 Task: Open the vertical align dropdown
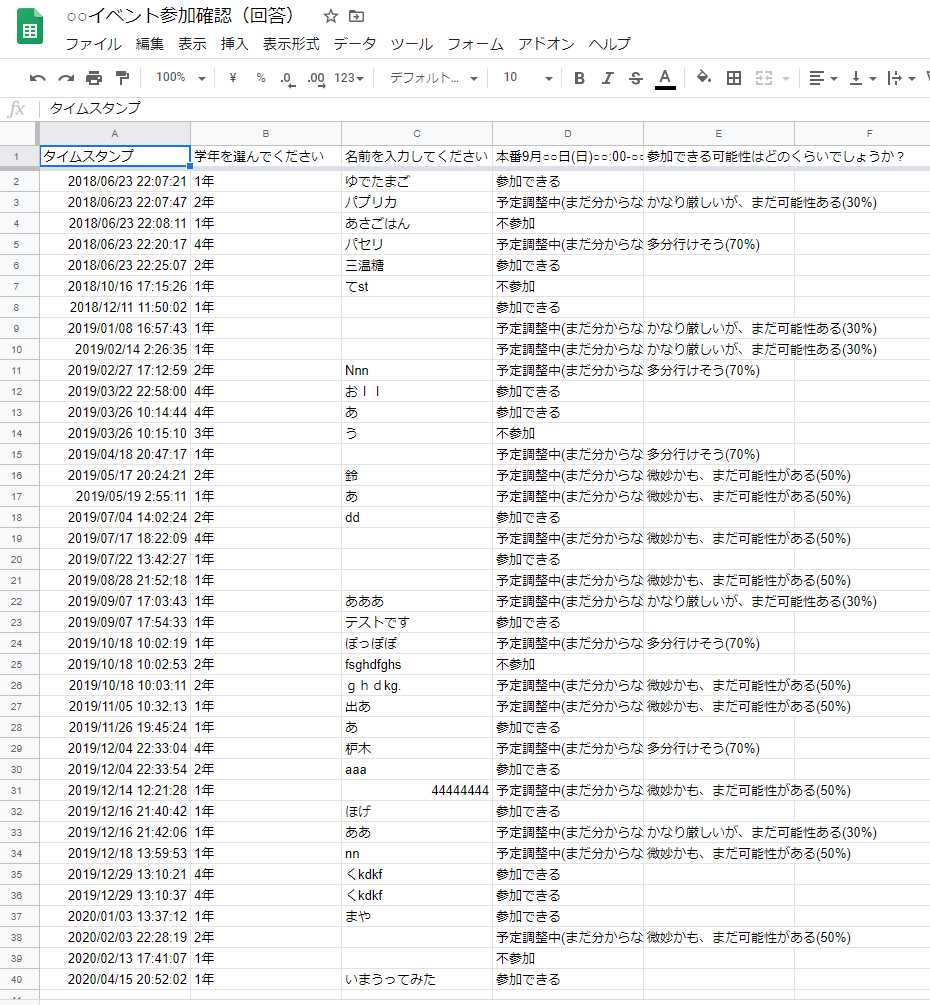pos(863,78)
